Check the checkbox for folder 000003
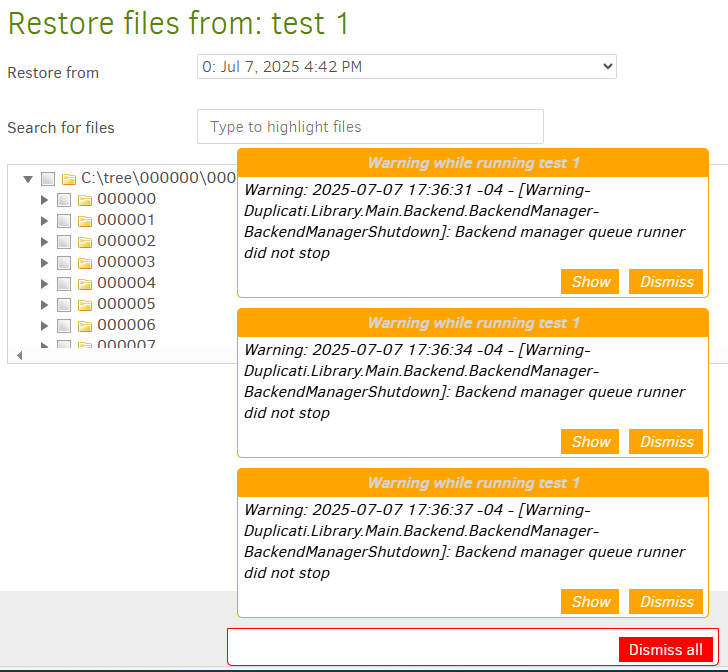Screen dimensions: 728x672 click(64, 263)
